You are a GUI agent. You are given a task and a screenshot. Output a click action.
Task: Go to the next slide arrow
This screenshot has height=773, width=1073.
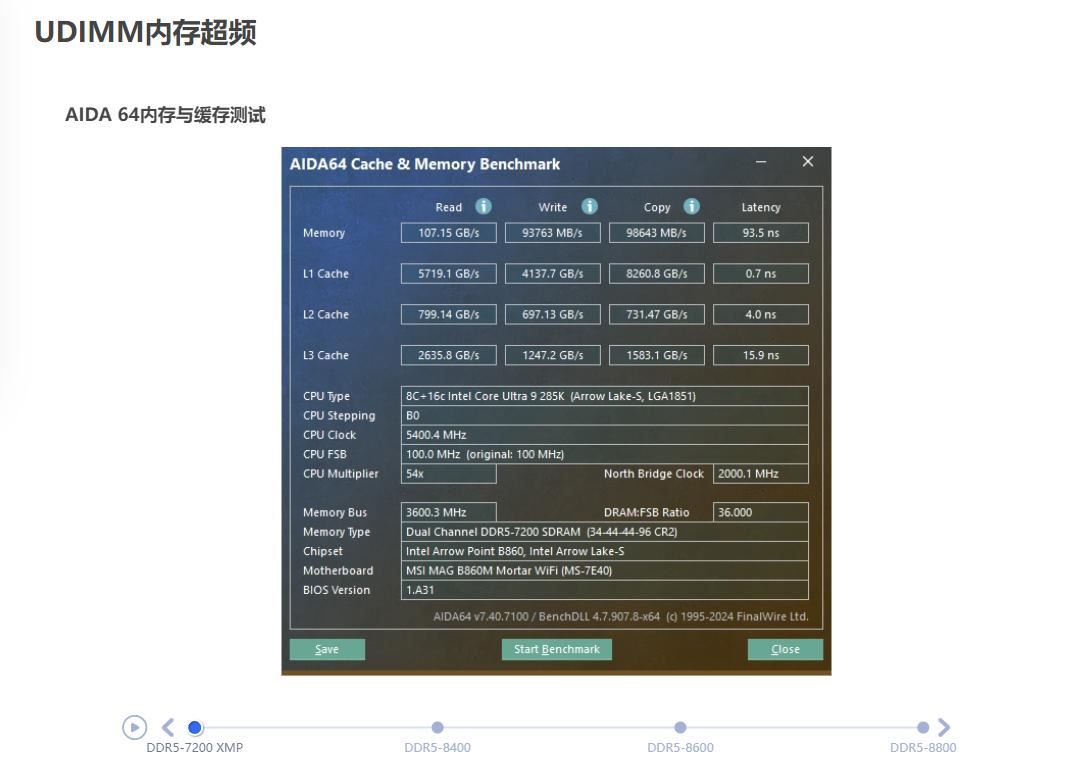coord(943,727)
